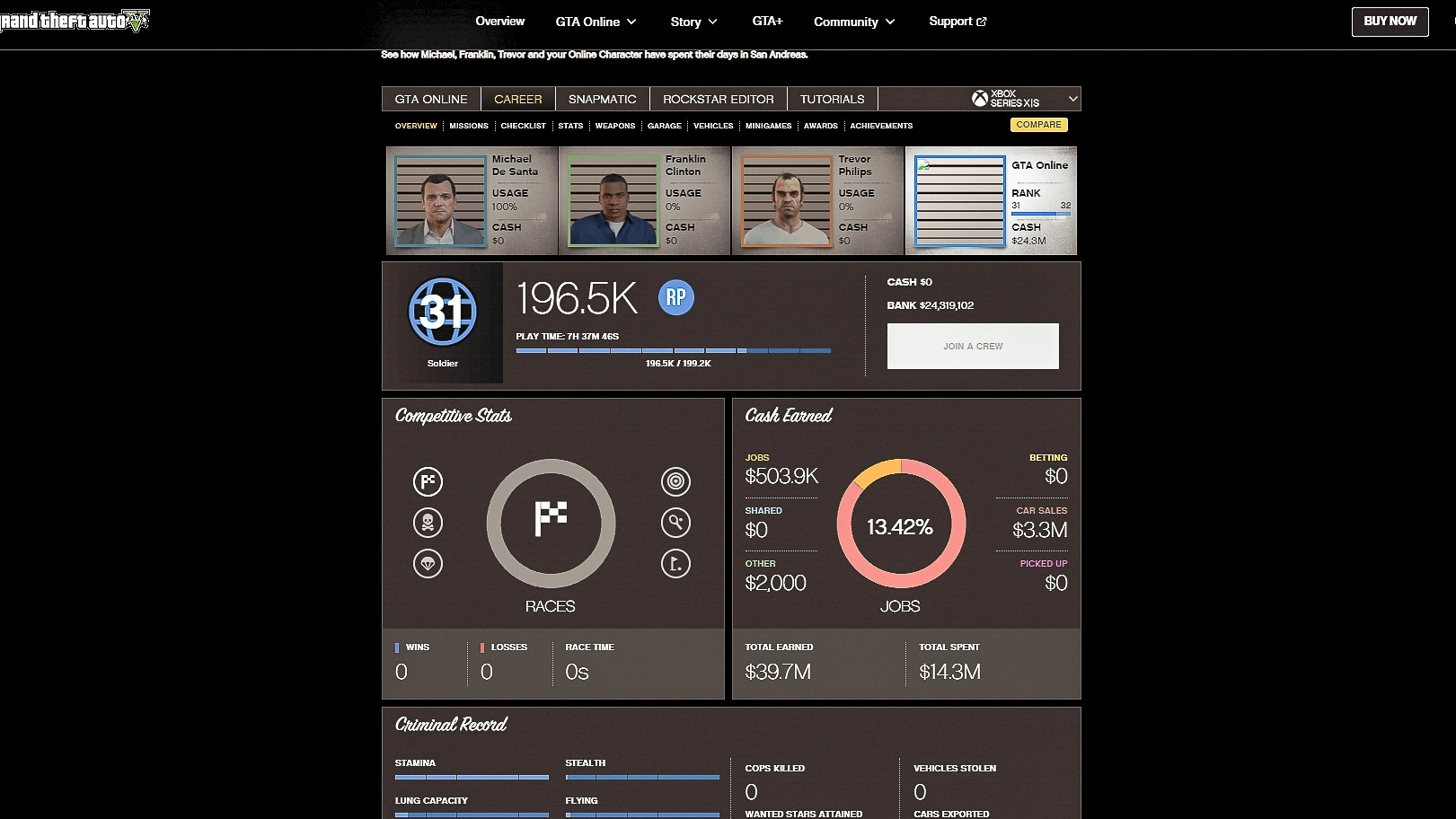Click the JOBS $503.9K cash value
Image resolution: width=1456 pixels, height=819 pixels.
click(x=781, y=476)
